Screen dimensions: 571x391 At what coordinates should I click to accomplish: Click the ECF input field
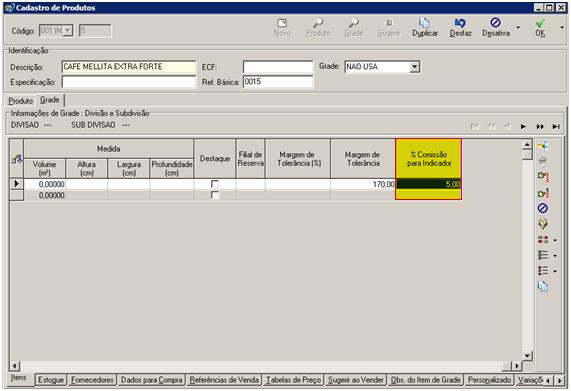pos(278,67)
